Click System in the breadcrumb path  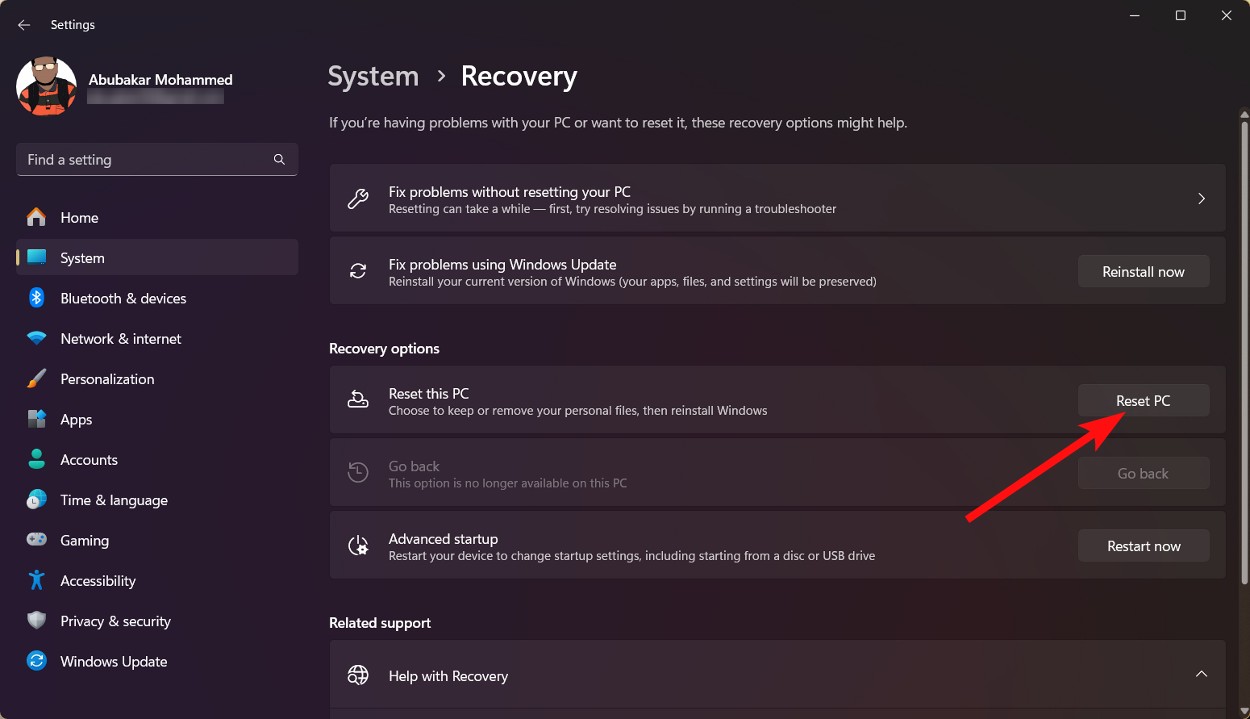click(372, 76)
